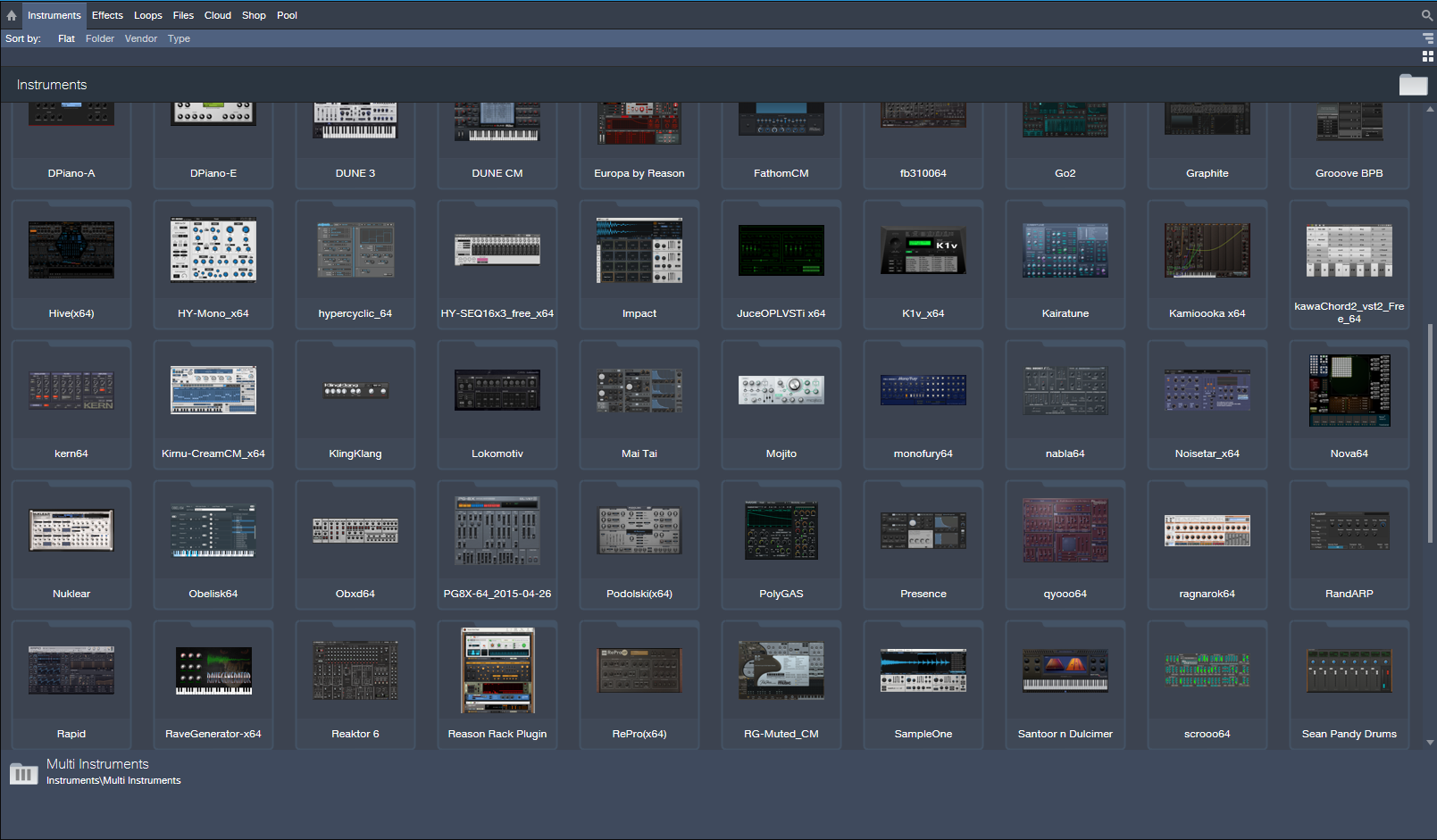Select the monofury64 instrument

pos(923,405)
